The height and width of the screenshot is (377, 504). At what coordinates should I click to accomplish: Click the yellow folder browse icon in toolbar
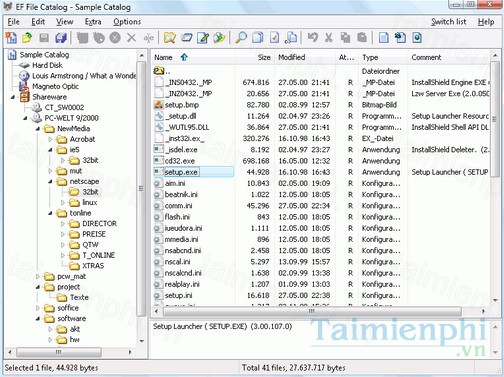tap(170, 38)
